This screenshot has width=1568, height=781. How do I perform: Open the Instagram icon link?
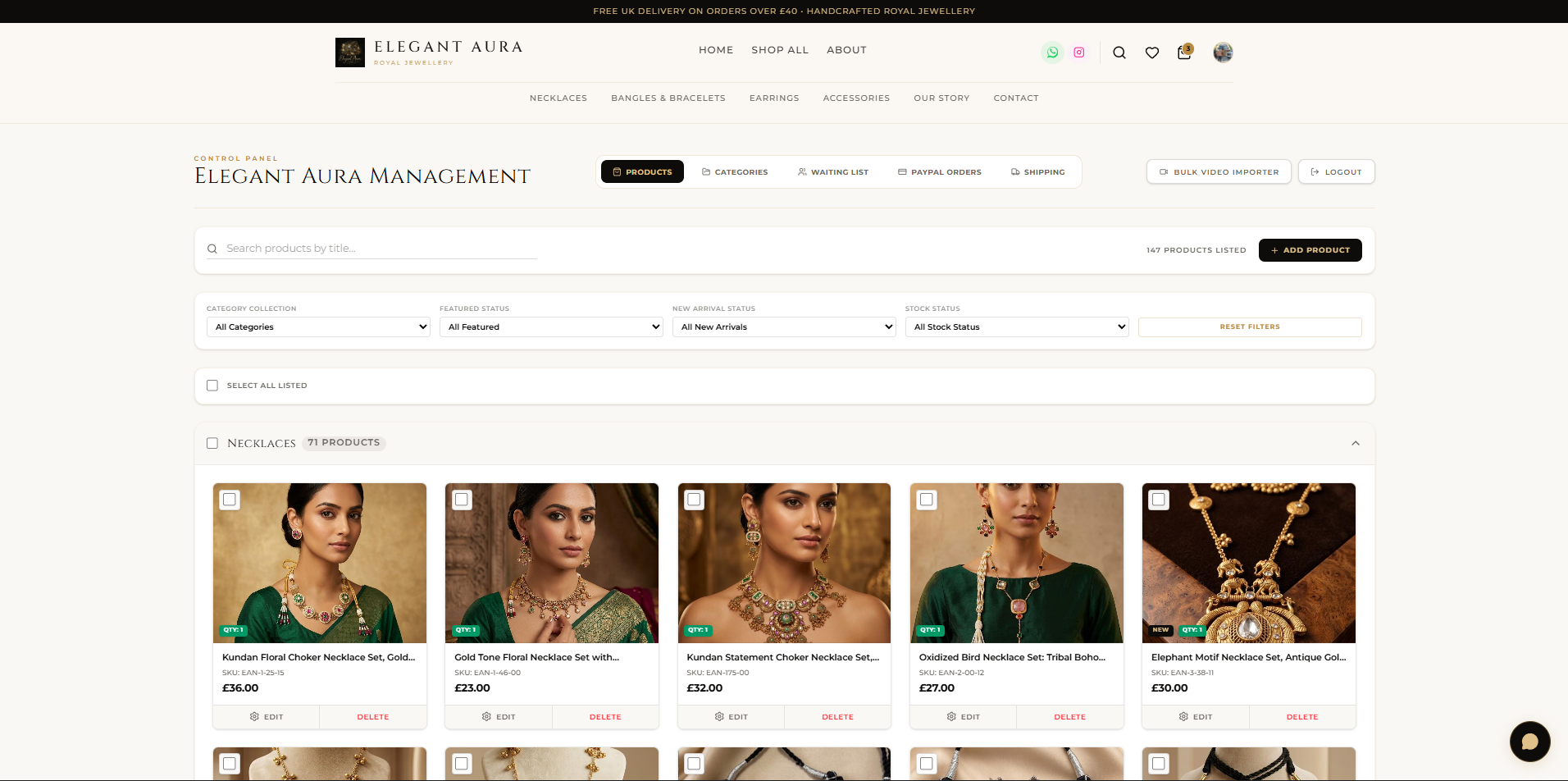[x=1079, y=53]
